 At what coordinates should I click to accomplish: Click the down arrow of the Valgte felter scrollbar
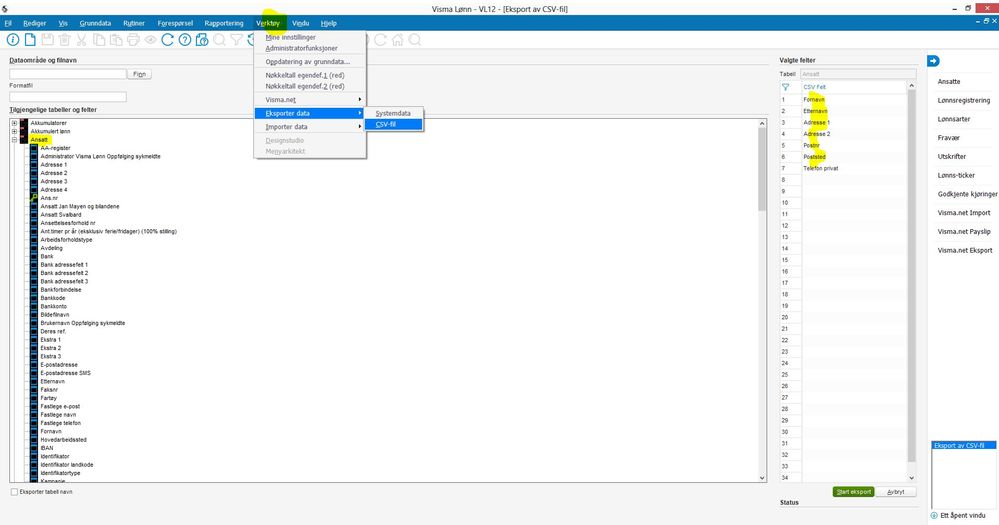coord(911,477)
